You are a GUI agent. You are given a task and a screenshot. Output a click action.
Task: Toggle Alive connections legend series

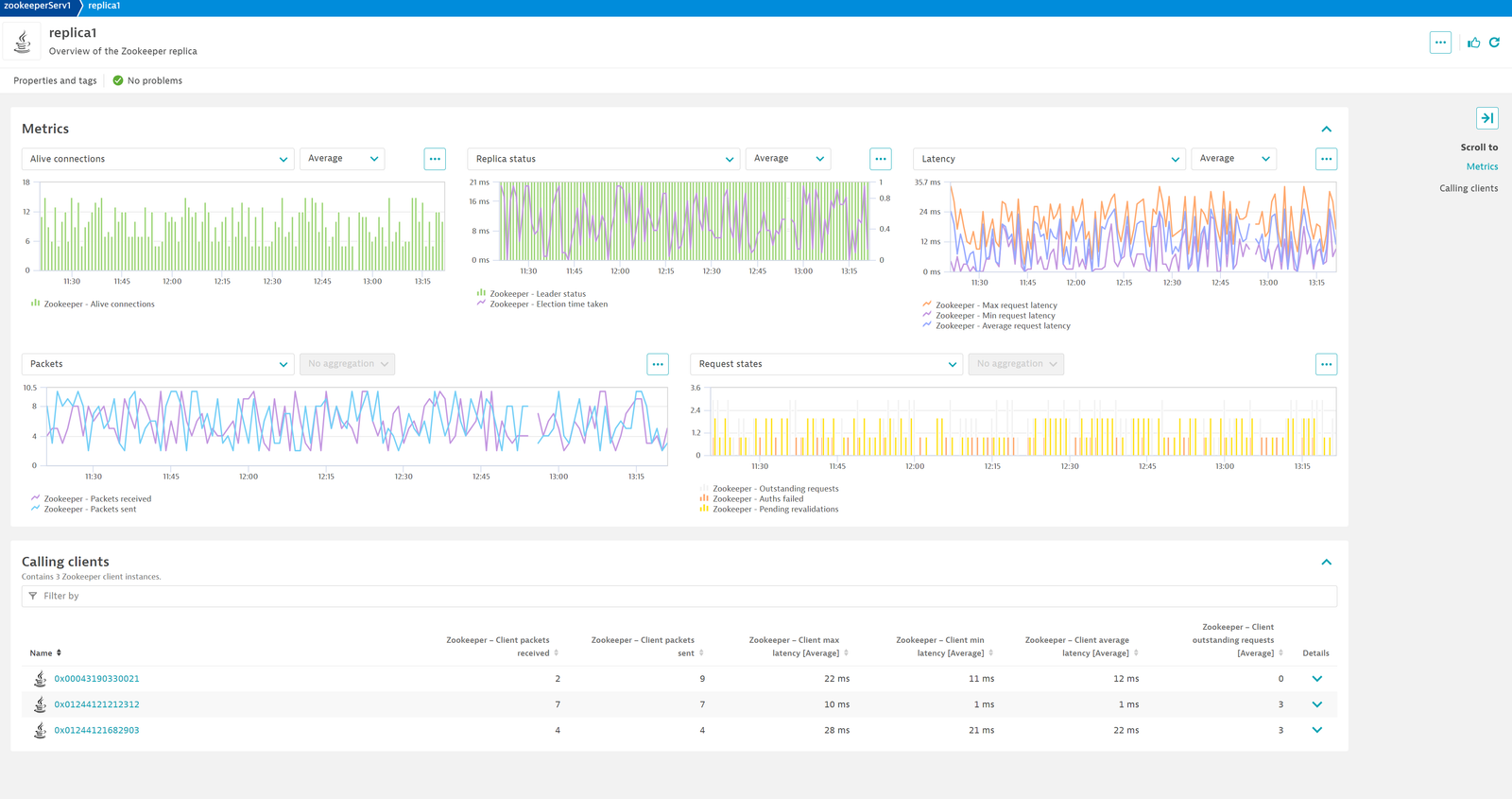[x=93, y=304]
